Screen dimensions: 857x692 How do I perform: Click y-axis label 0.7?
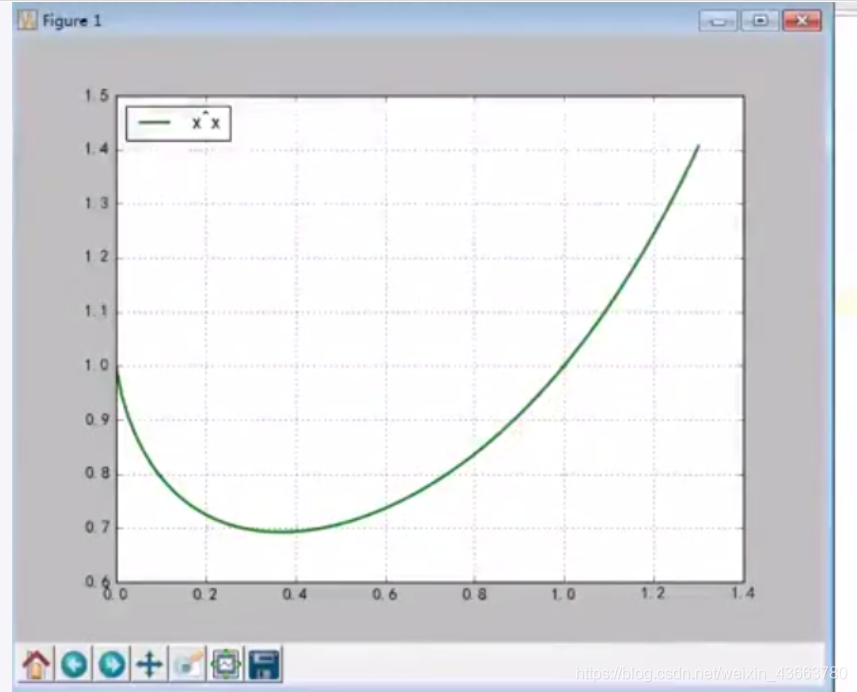pos(97,527)
